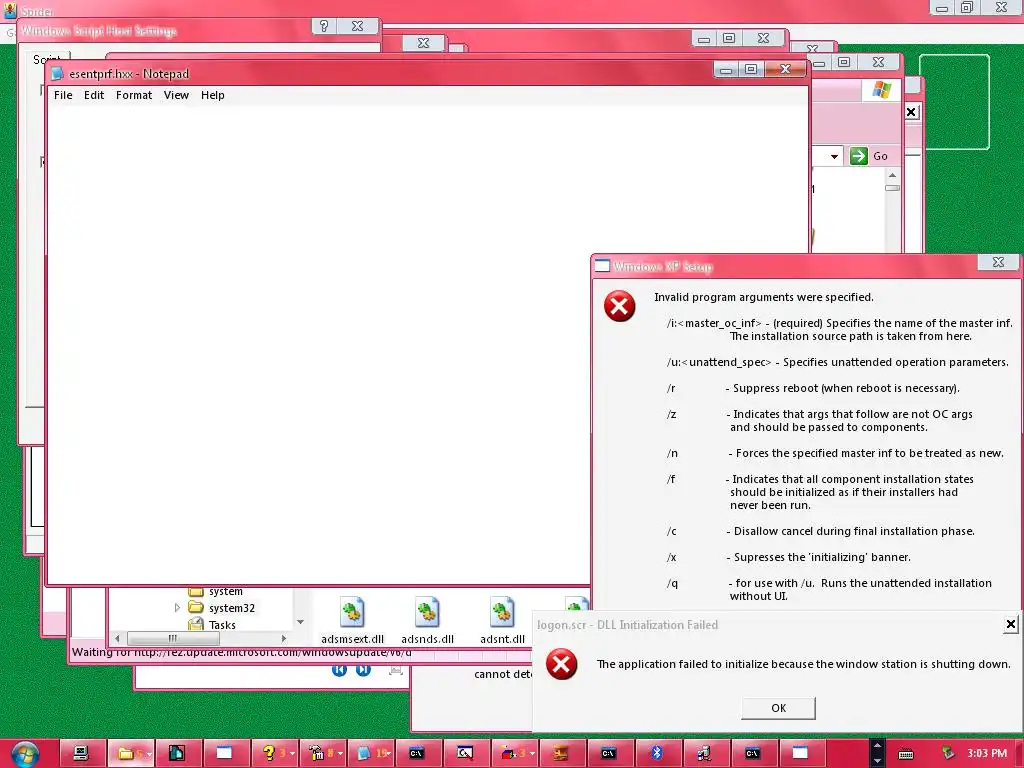Open the help group taskbar dropdown arrow
Screen dimensions: 1024x768
coord(293,754)
